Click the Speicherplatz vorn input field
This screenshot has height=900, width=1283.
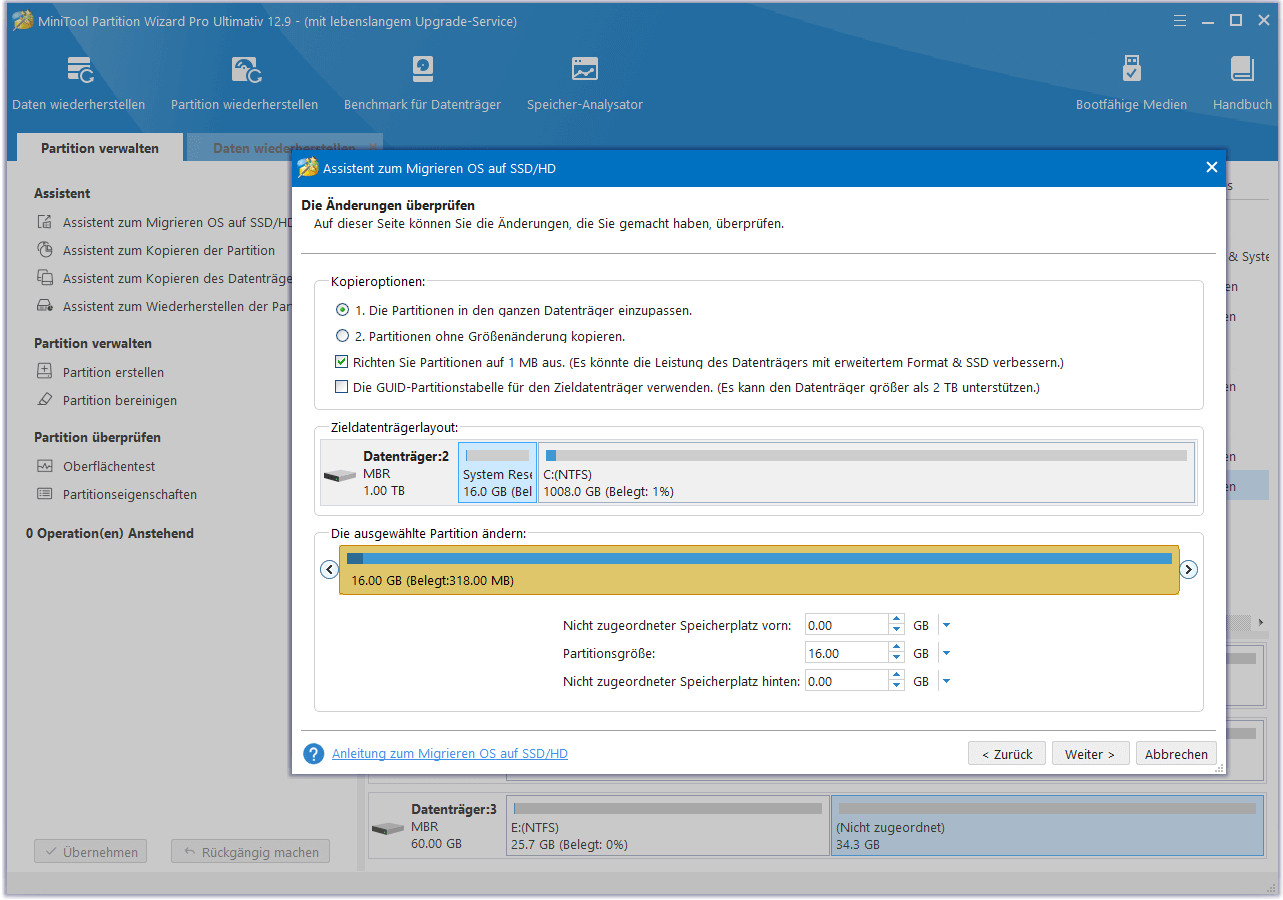click(847, 625)
